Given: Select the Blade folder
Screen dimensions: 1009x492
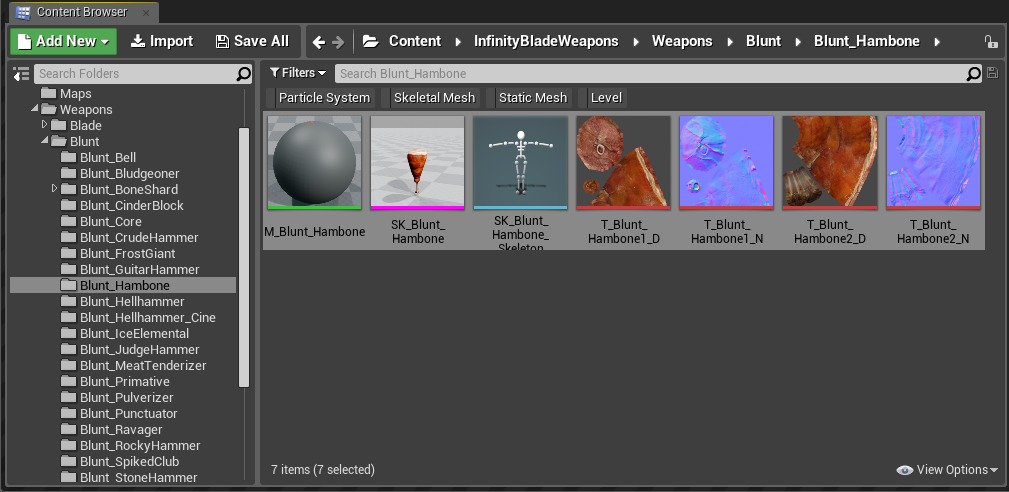Looking at the screenshot, I should [78, 125].
